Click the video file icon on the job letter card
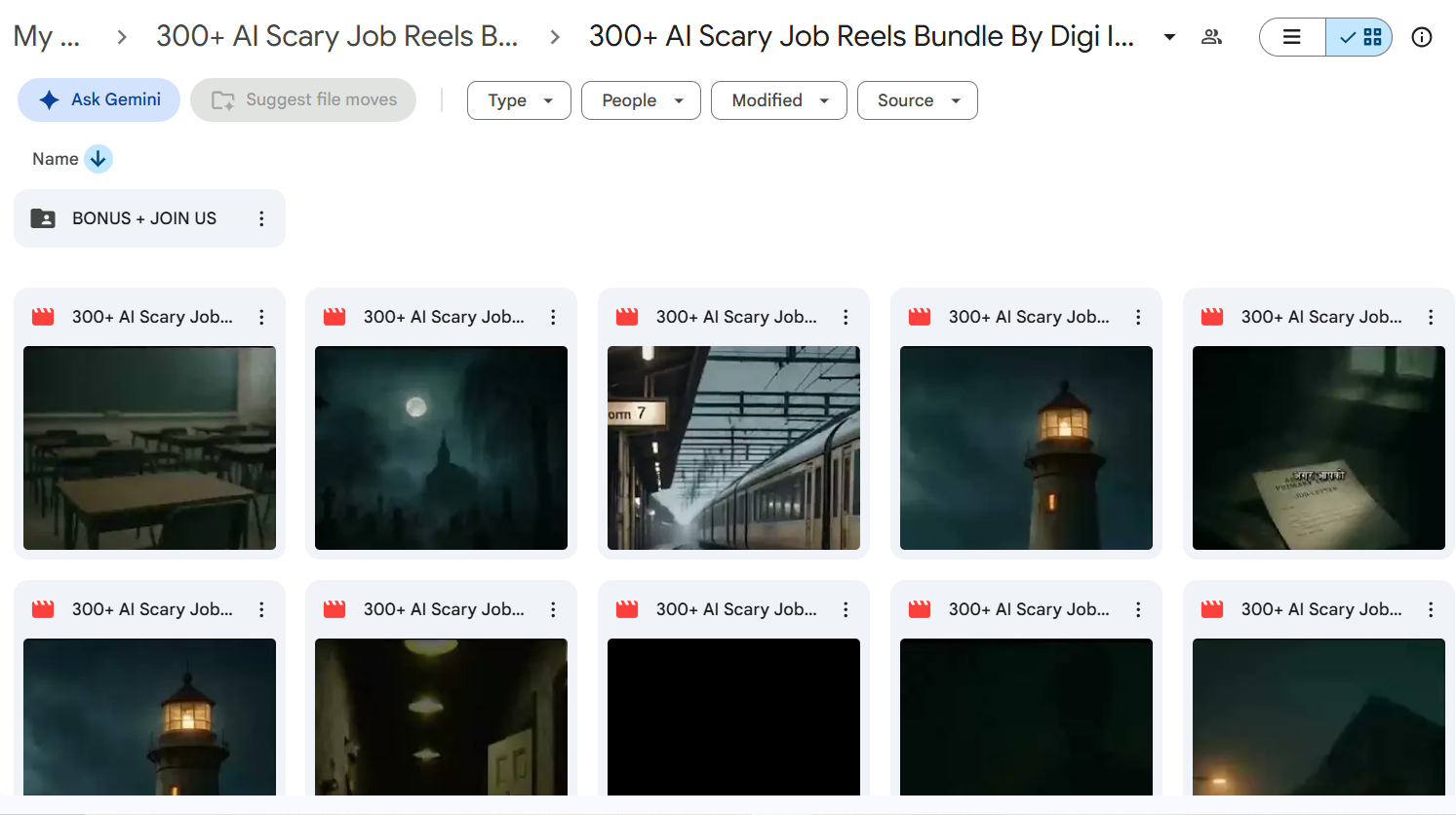 click(x=1212, y=317)
